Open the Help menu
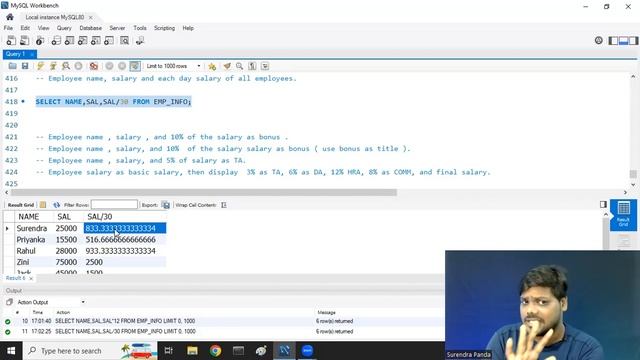The height and width of the screenshot is (360, 640). click(188, 28)
